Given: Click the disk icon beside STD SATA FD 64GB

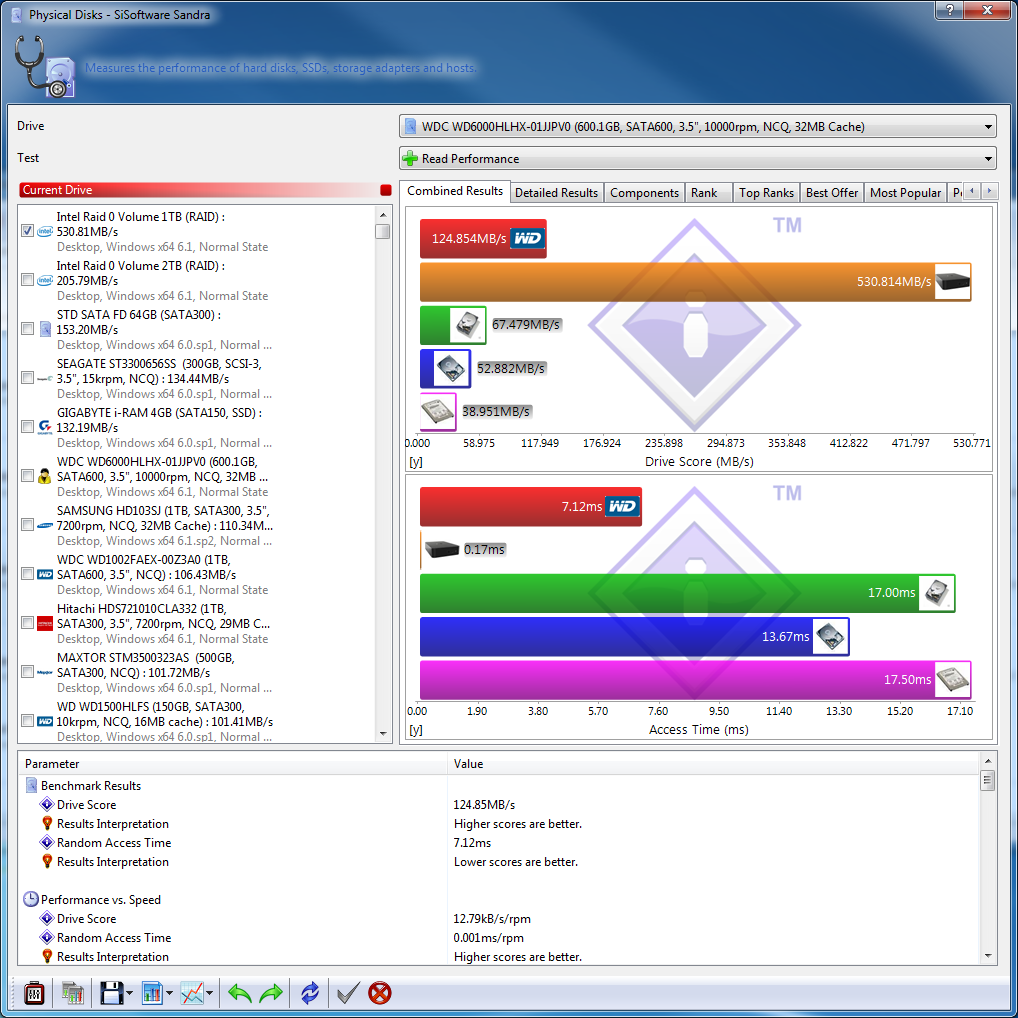Looking at the screenshot, I should pyautogui.click(x=45, y=329).
